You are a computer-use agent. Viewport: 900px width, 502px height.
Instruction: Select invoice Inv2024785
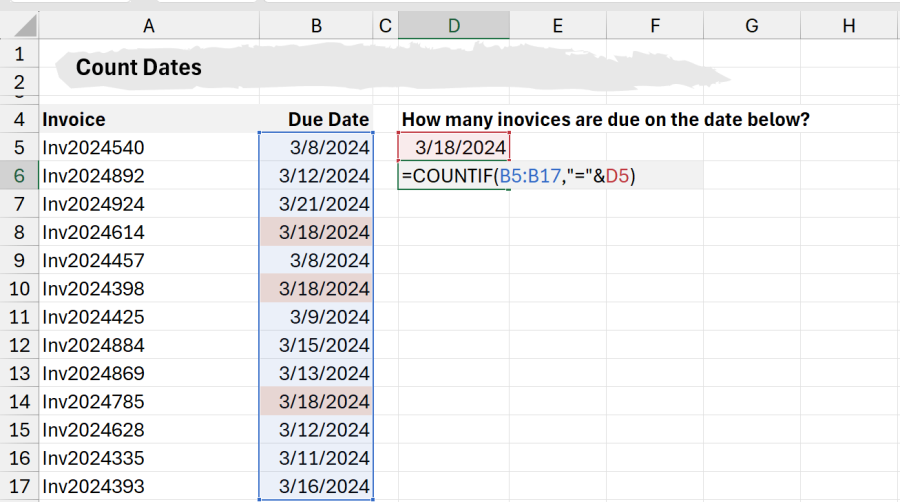[149, 402]
